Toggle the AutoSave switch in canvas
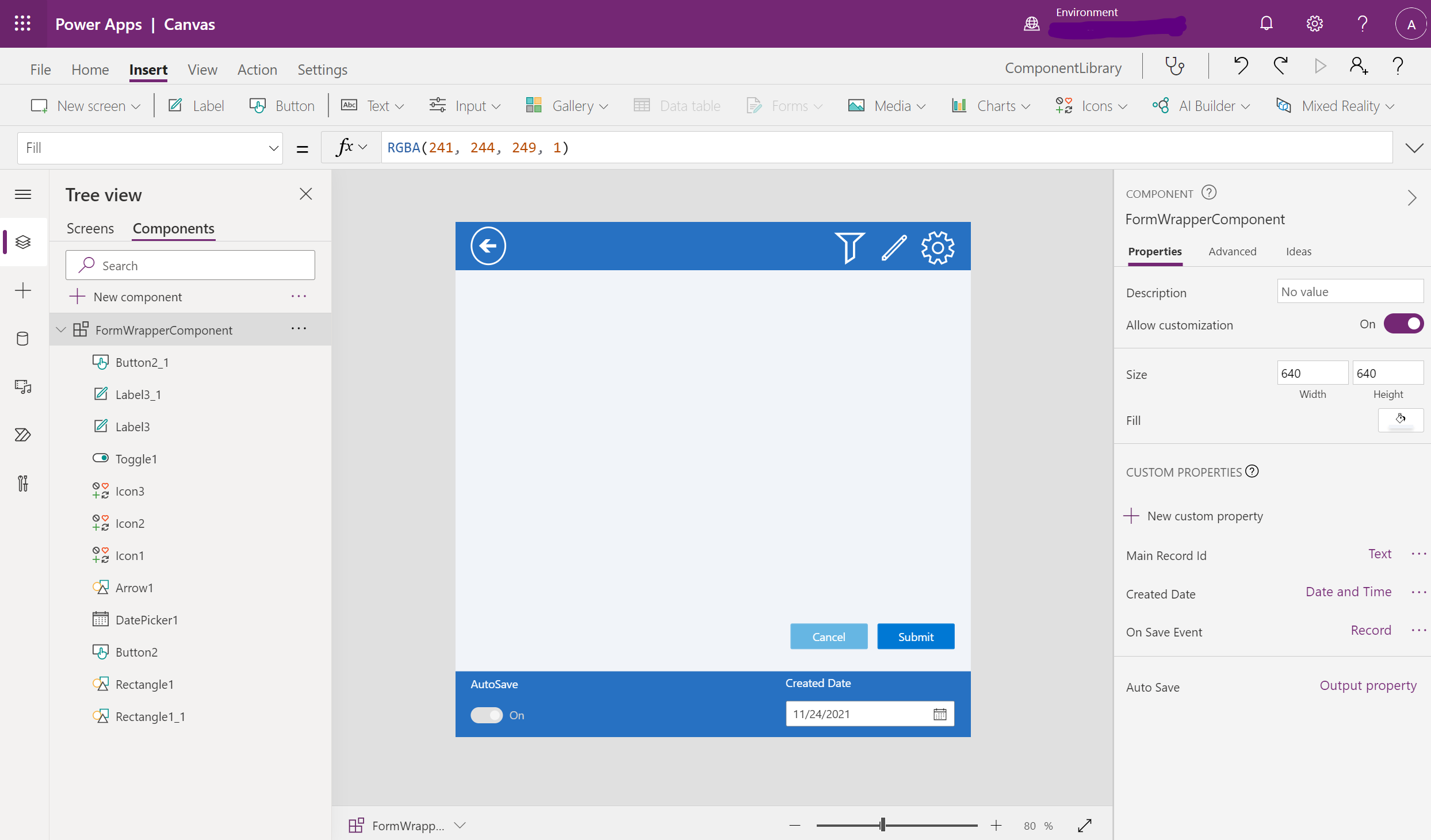Screen dimensions: 1431x840 coord(485,713)
